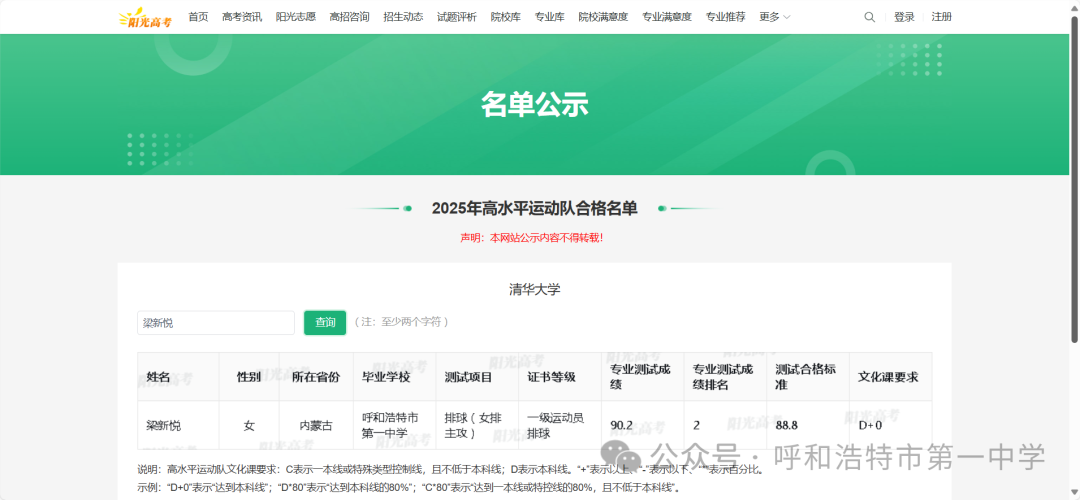Image resolution: width=1080 pixels, height=500 pixels.
Task: Open the 专业库 nav item
Action: (x=550, y=17)
